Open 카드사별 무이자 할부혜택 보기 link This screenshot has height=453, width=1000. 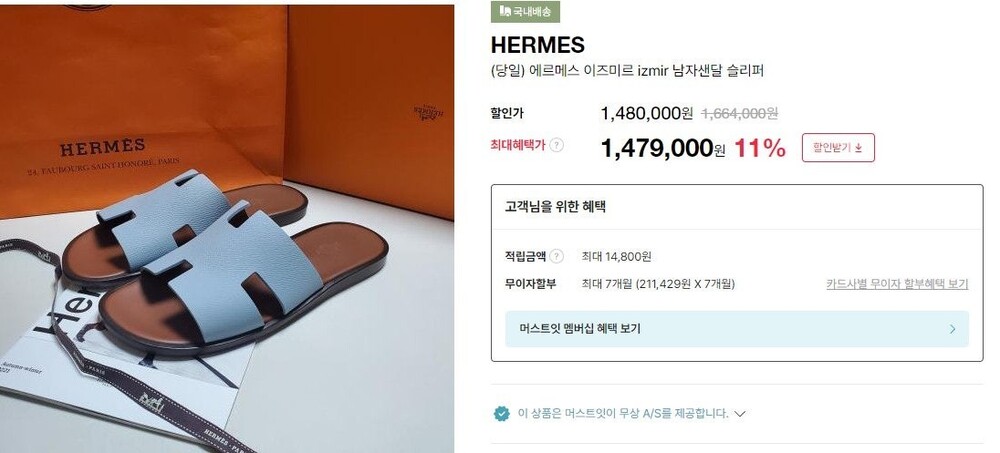(x=897, y=284)
